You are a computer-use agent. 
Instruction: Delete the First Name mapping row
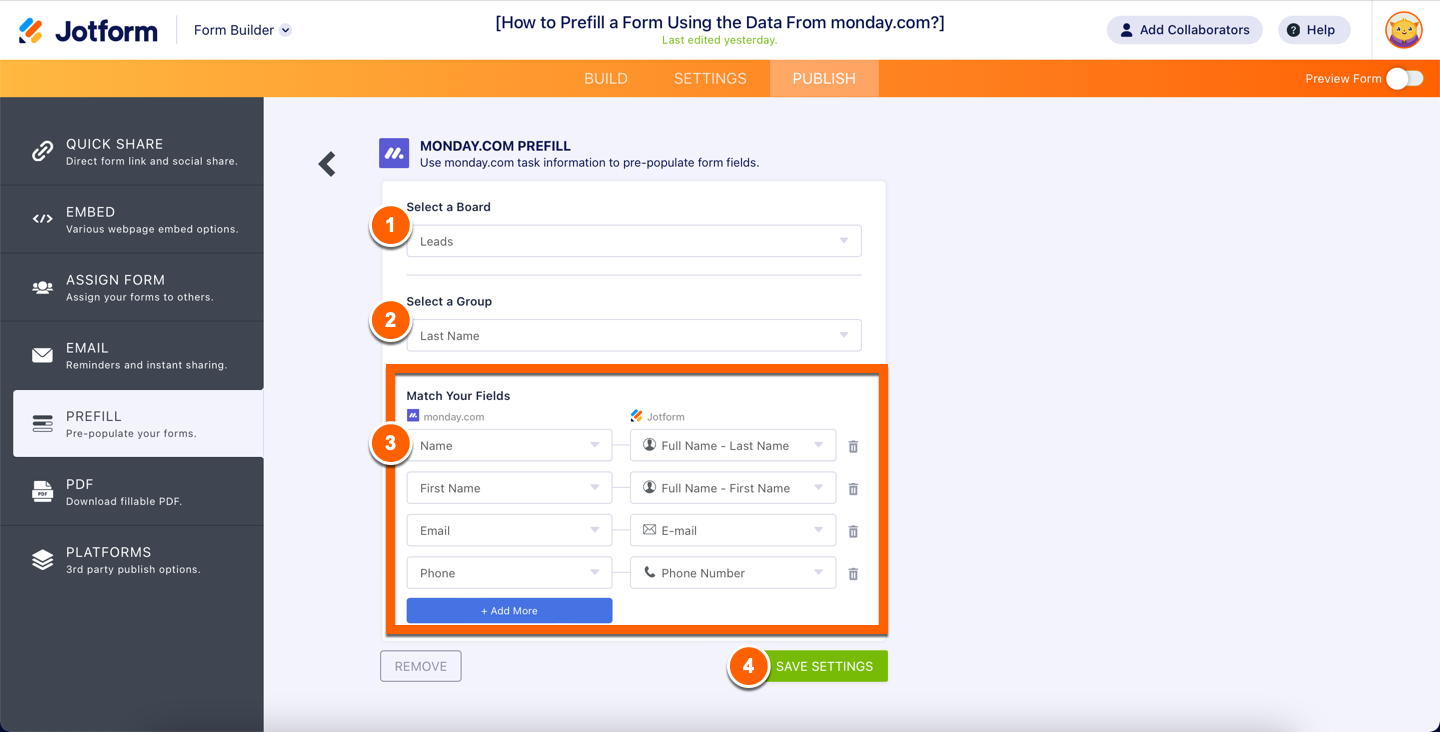(x=853, y=489)
